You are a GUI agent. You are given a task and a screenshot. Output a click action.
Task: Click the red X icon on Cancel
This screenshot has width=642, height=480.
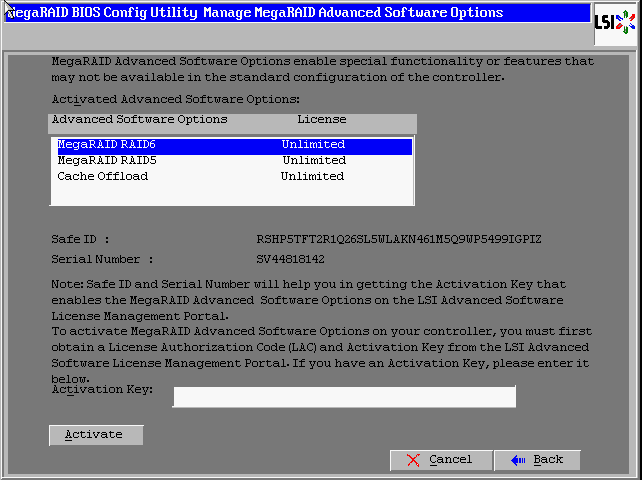pyautogui.click(x=414, y=460)
